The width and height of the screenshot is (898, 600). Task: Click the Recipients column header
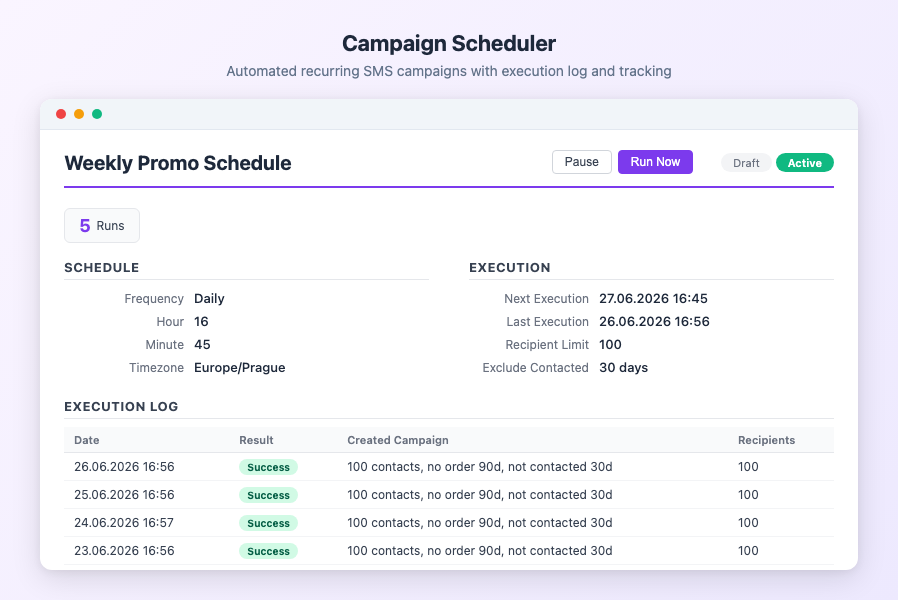(766, 440)
